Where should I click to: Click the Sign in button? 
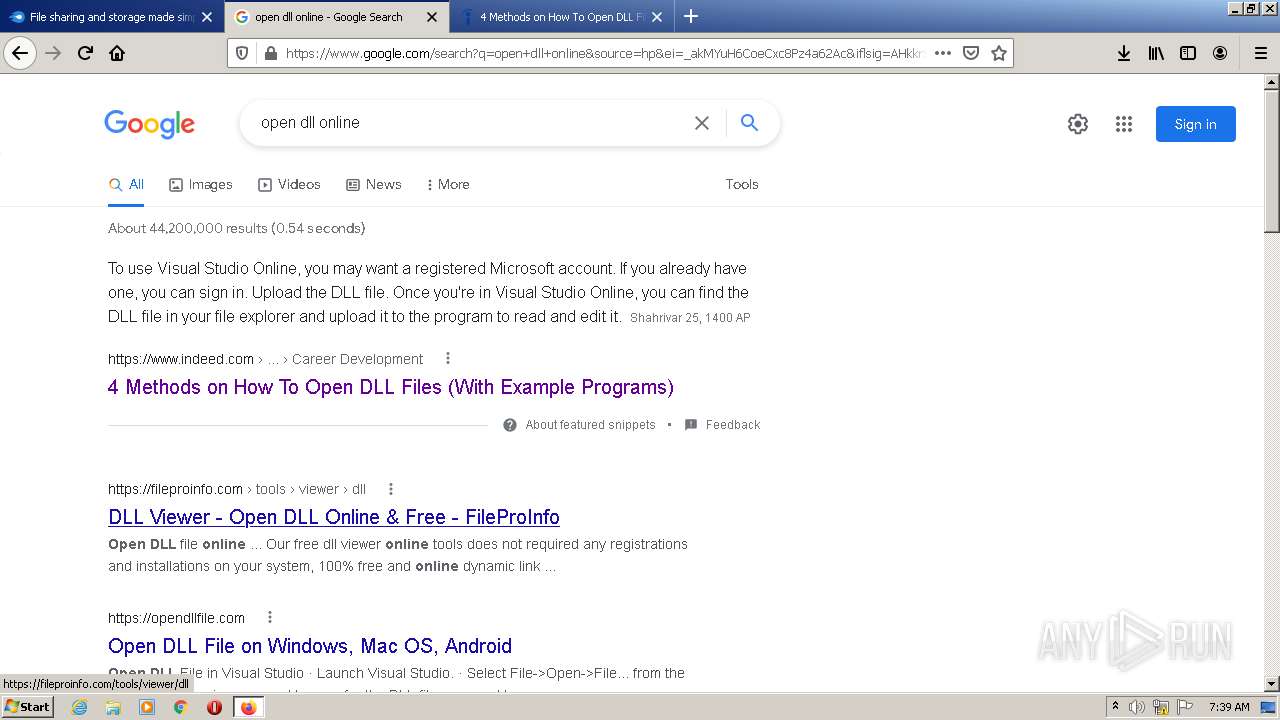[1195, 124]
